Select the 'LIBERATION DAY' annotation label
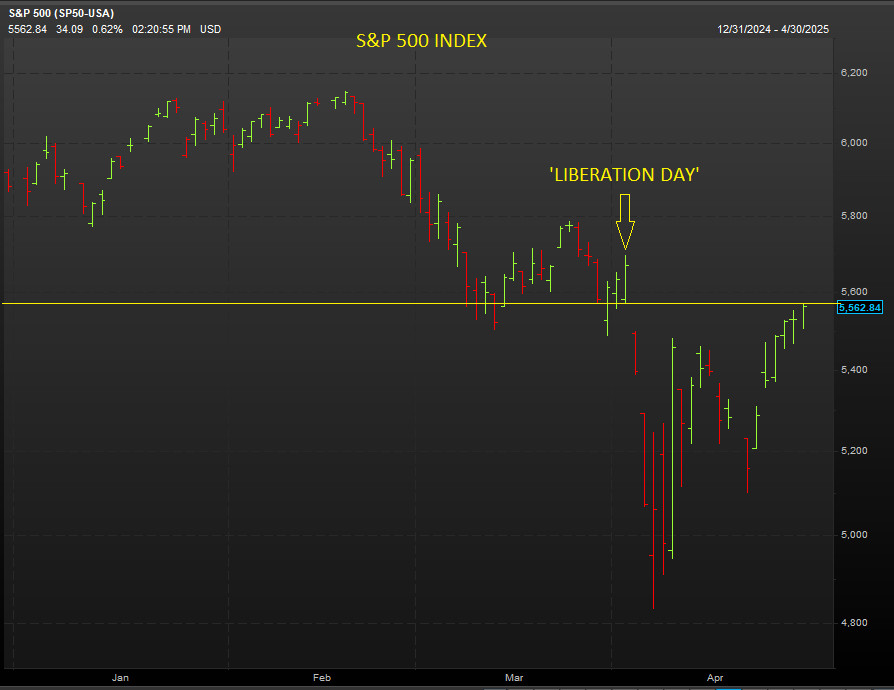Viewport: 894px width, 690px height. pos(624,174)
